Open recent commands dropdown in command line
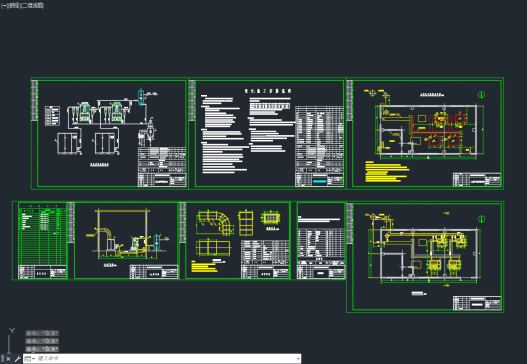The height and width of the screenshot is (364, 527). point(30,359)
